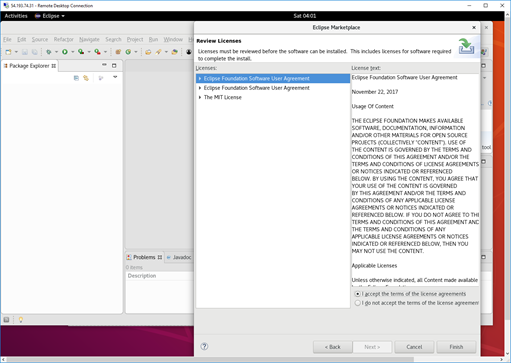This screenshot has height=363, width=511.
Task: Open the Eclipse app menu in top bar
Action: pos(50,16)
